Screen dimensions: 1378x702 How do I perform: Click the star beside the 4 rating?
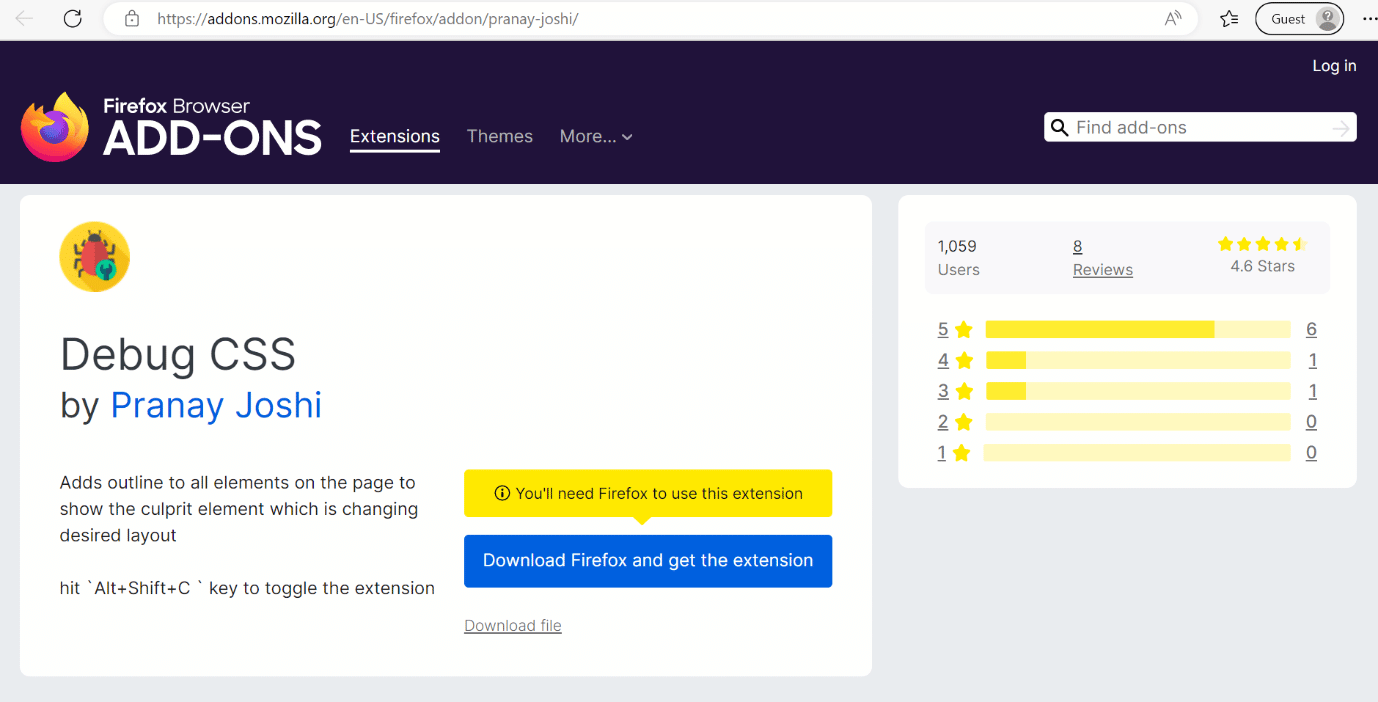[x=964, y=361]
